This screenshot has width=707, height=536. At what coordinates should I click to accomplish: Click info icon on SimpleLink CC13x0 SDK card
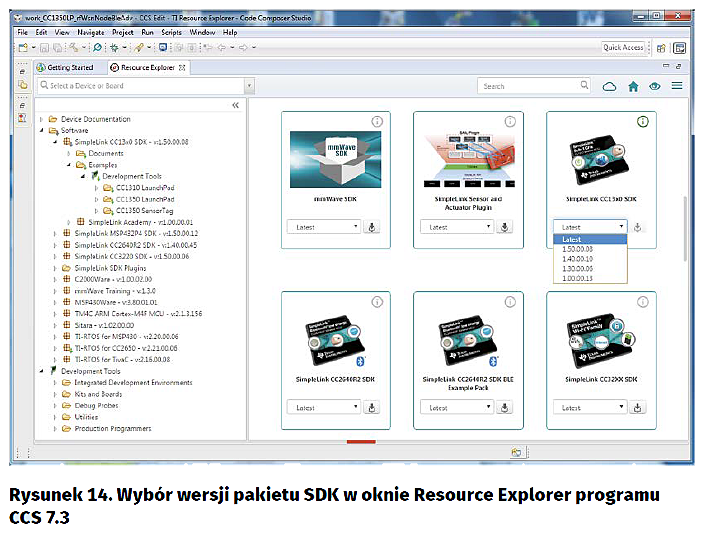[x=643, y=121]
